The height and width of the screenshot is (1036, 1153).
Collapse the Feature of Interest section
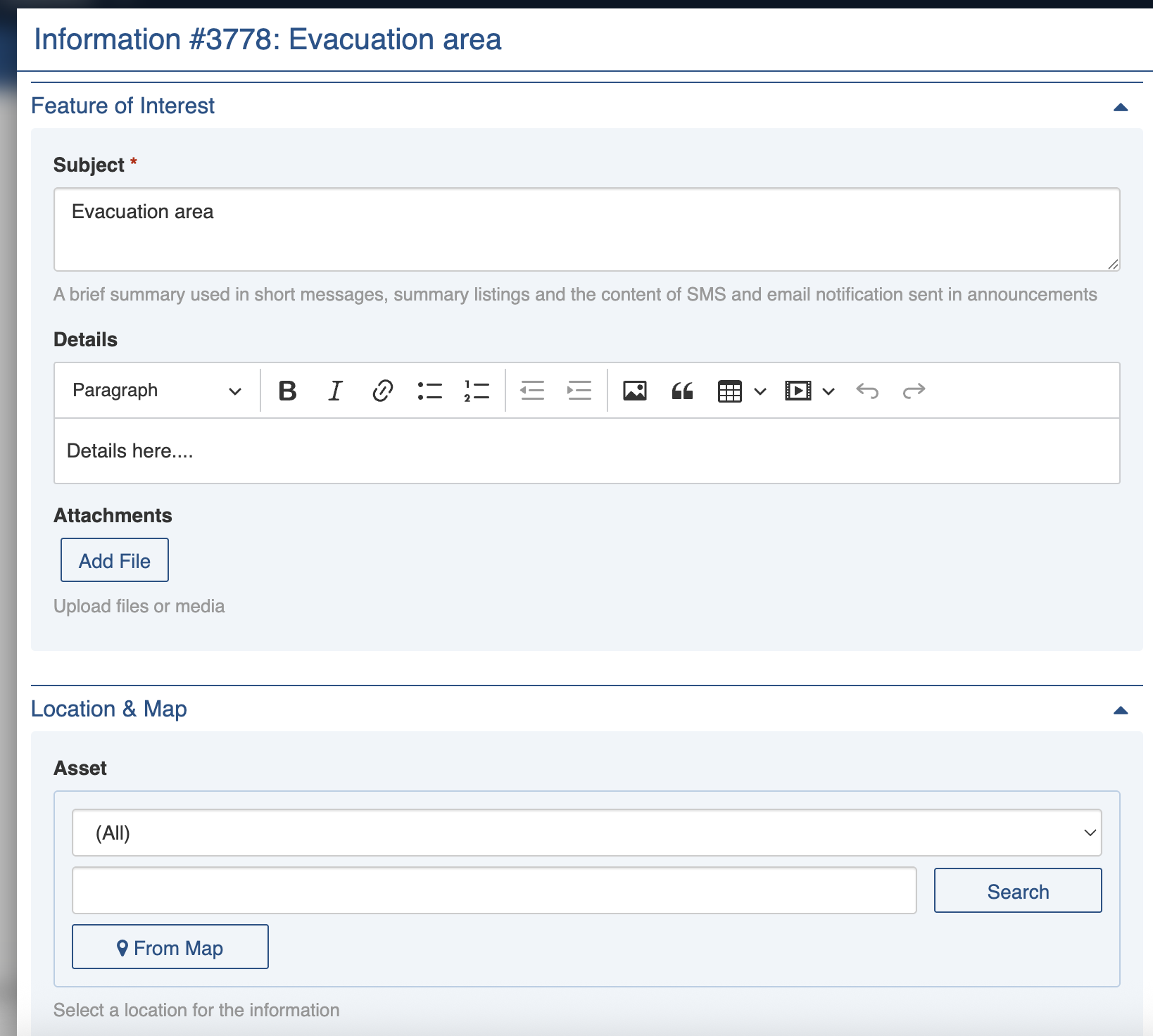[x=1121, y=107]
